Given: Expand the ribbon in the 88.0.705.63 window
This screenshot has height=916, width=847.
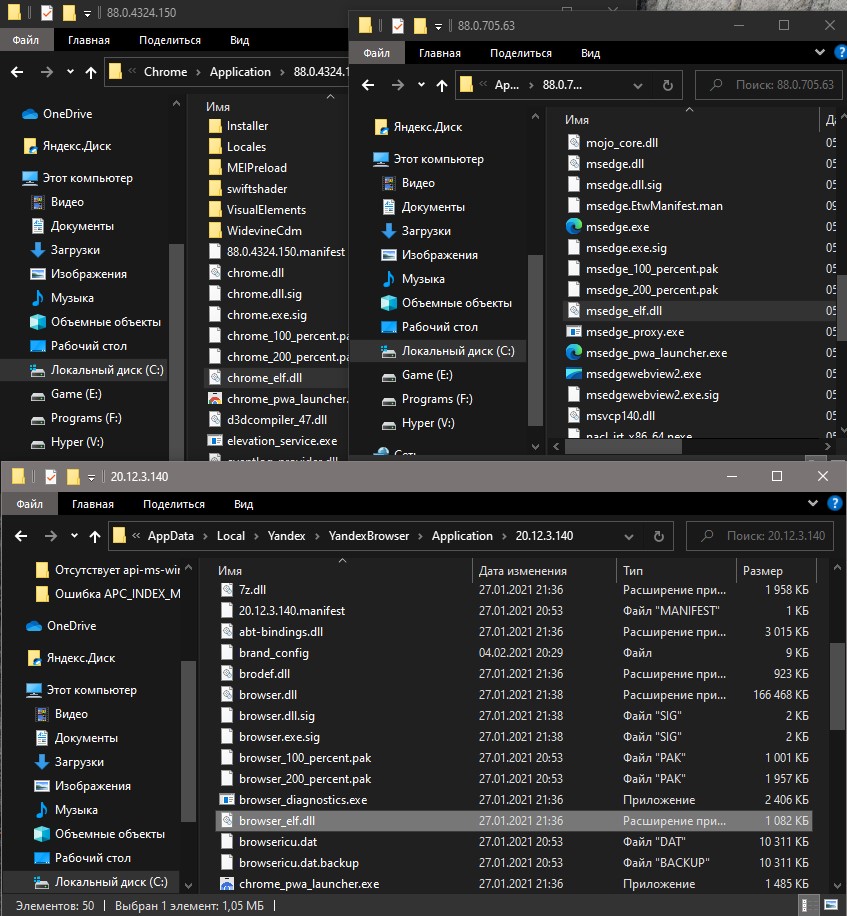Looking at the screenshot, I should pos(820,52).
